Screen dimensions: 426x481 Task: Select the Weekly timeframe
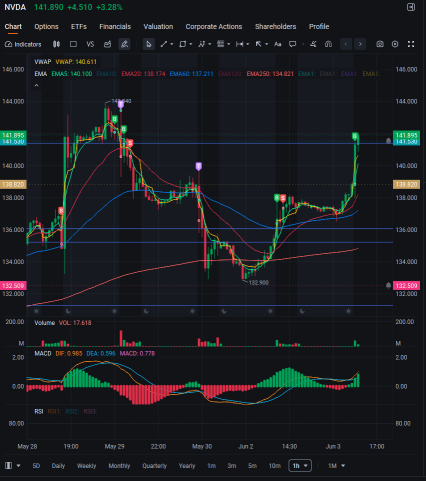(86, 466)
